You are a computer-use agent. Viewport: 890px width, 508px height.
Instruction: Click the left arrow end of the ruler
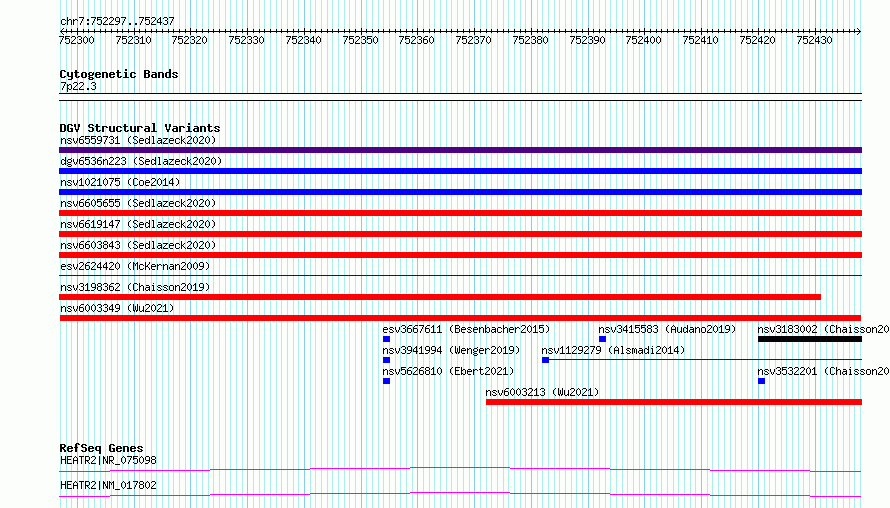point(62,31)
